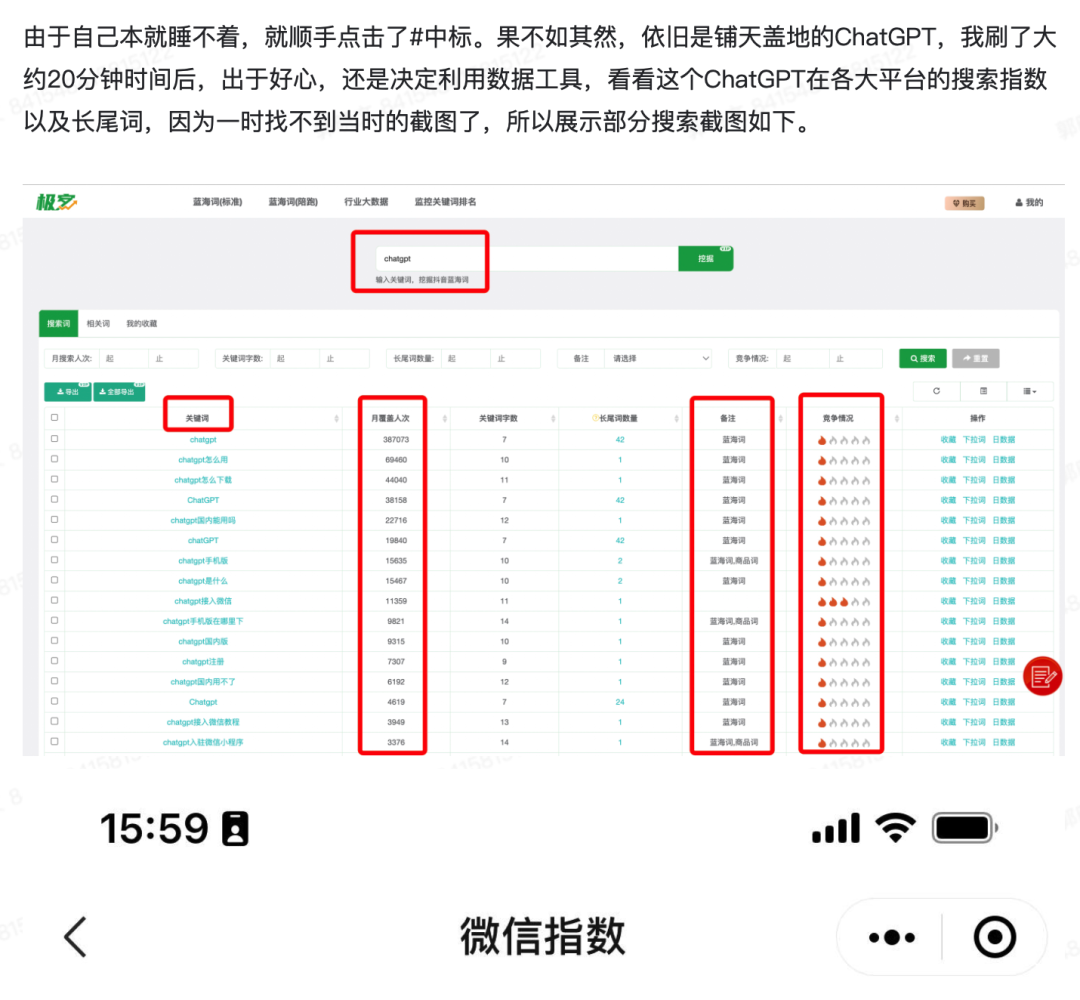
Task: Open 蓝海词(陪跑) menu item
Action: tap(293, 202)
